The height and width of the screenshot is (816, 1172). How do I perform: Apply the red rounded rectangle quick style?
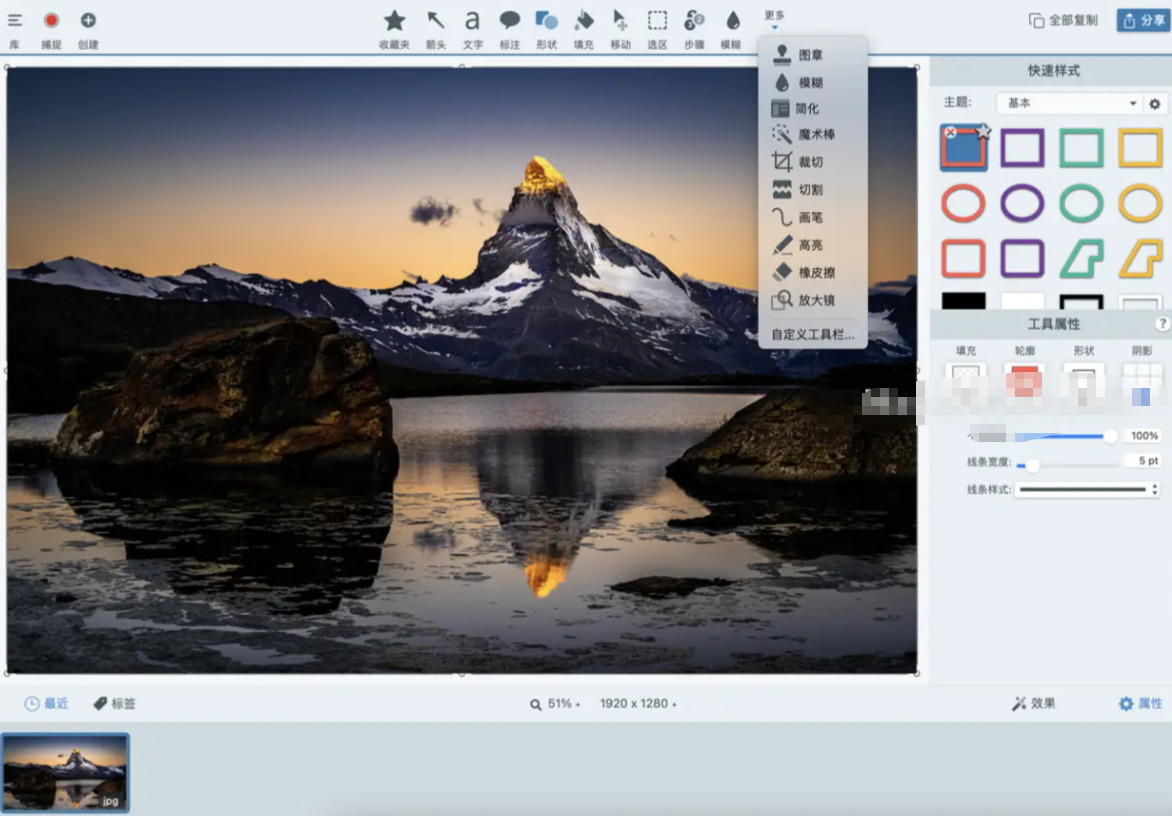pyautogui.click(x=963, y=259)
